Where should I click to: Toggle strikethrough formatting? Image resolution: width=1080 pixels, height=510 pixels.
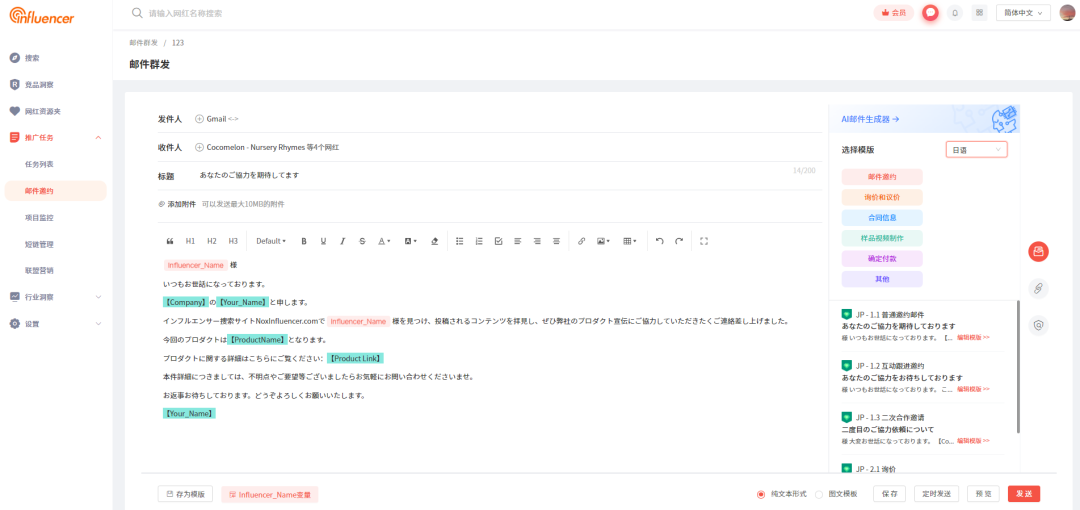tap(362, 241)
